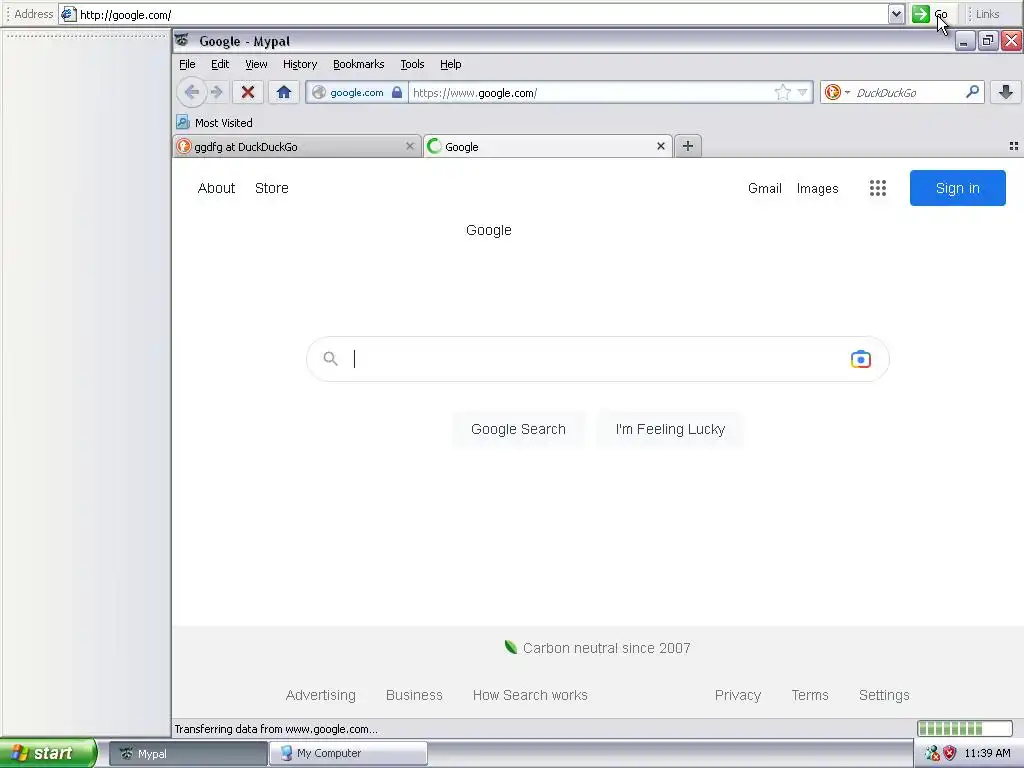Click the padlock security icon
The width and height of the screenshot is (1024, 768).
[x=396, y=92]
